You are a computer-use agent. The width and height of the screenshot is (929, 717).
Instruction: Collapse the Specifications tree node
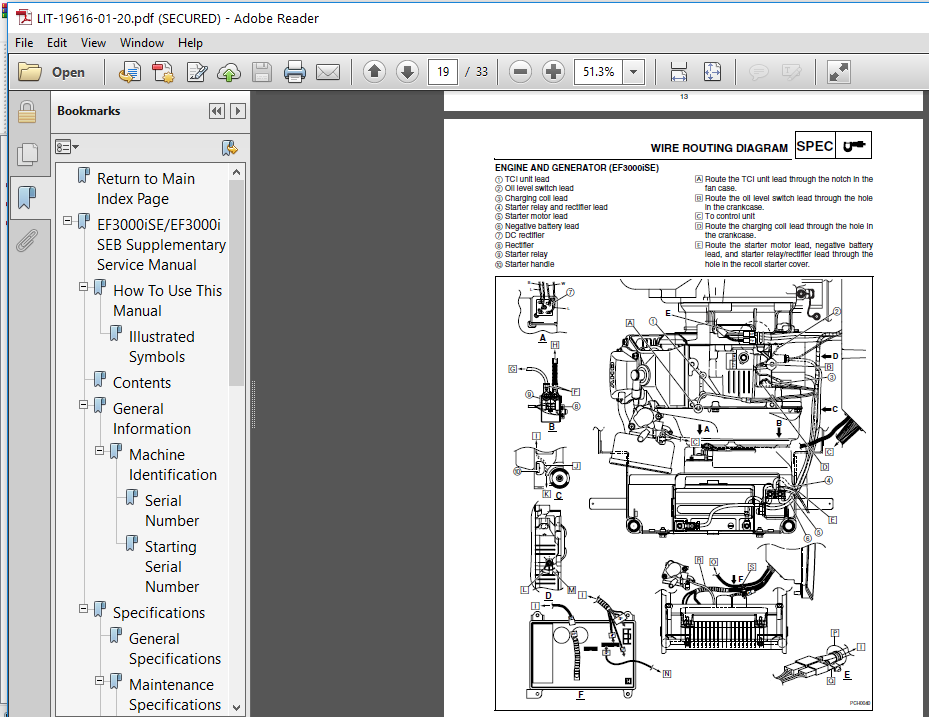(84, 609)
